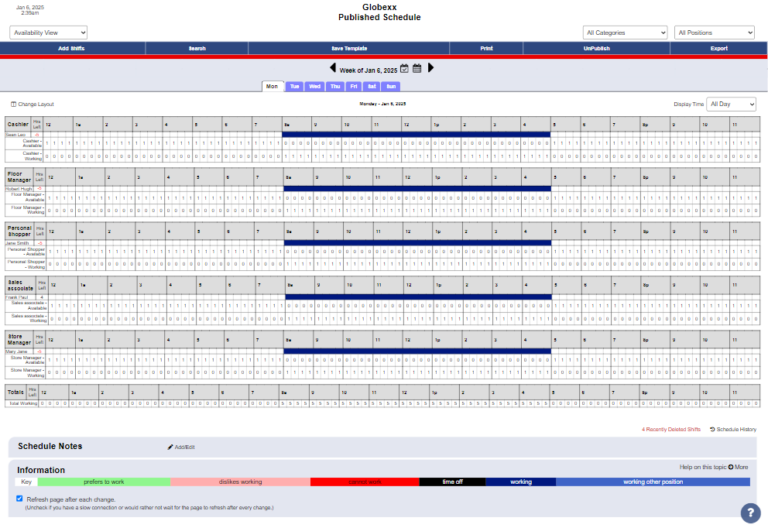Click the Change Layout icon
Viewport: 768px width, 528px height.
[13, 104]
